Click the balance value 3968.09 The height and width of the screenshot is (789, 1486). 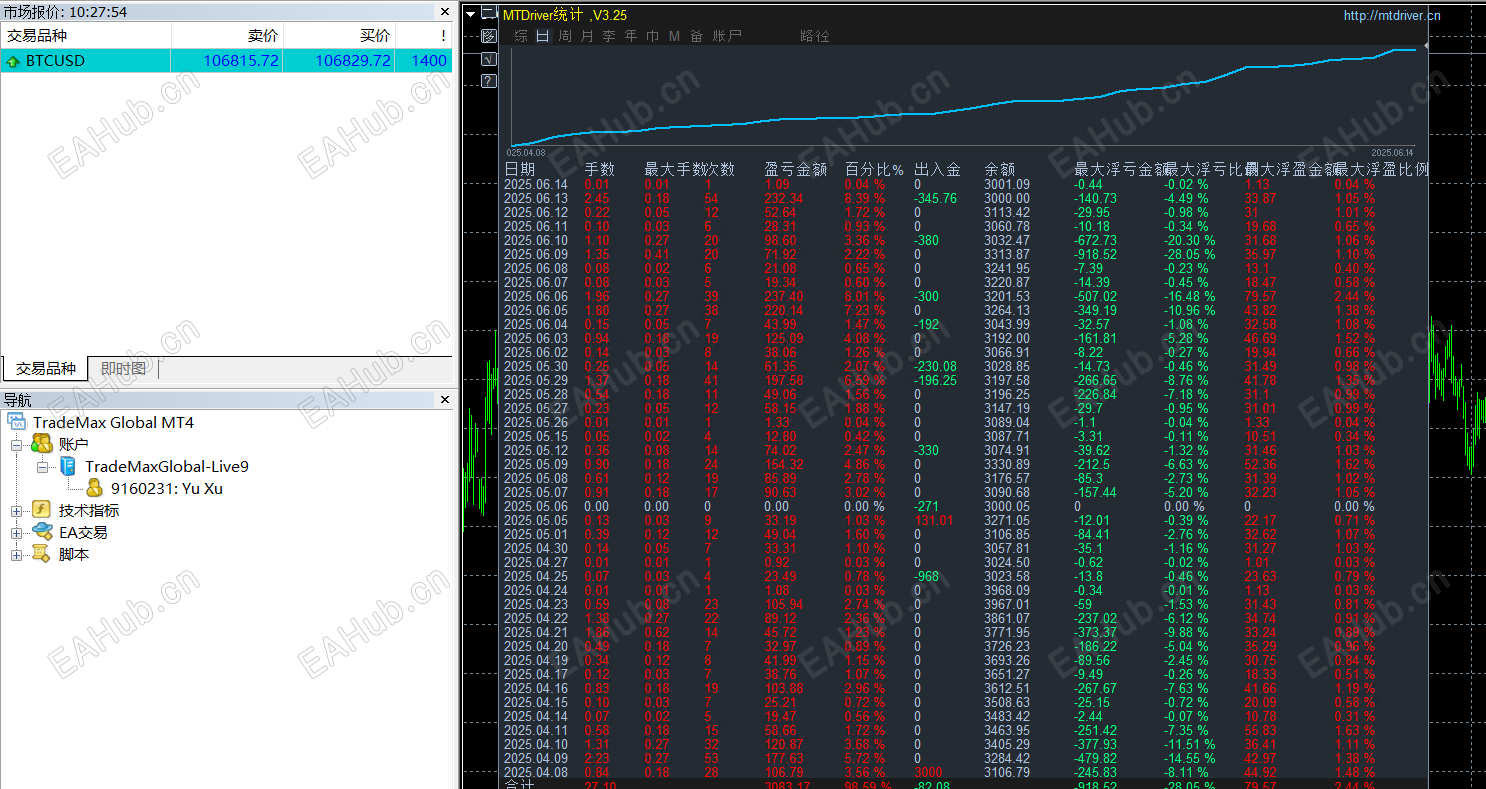coord(1007,590)
